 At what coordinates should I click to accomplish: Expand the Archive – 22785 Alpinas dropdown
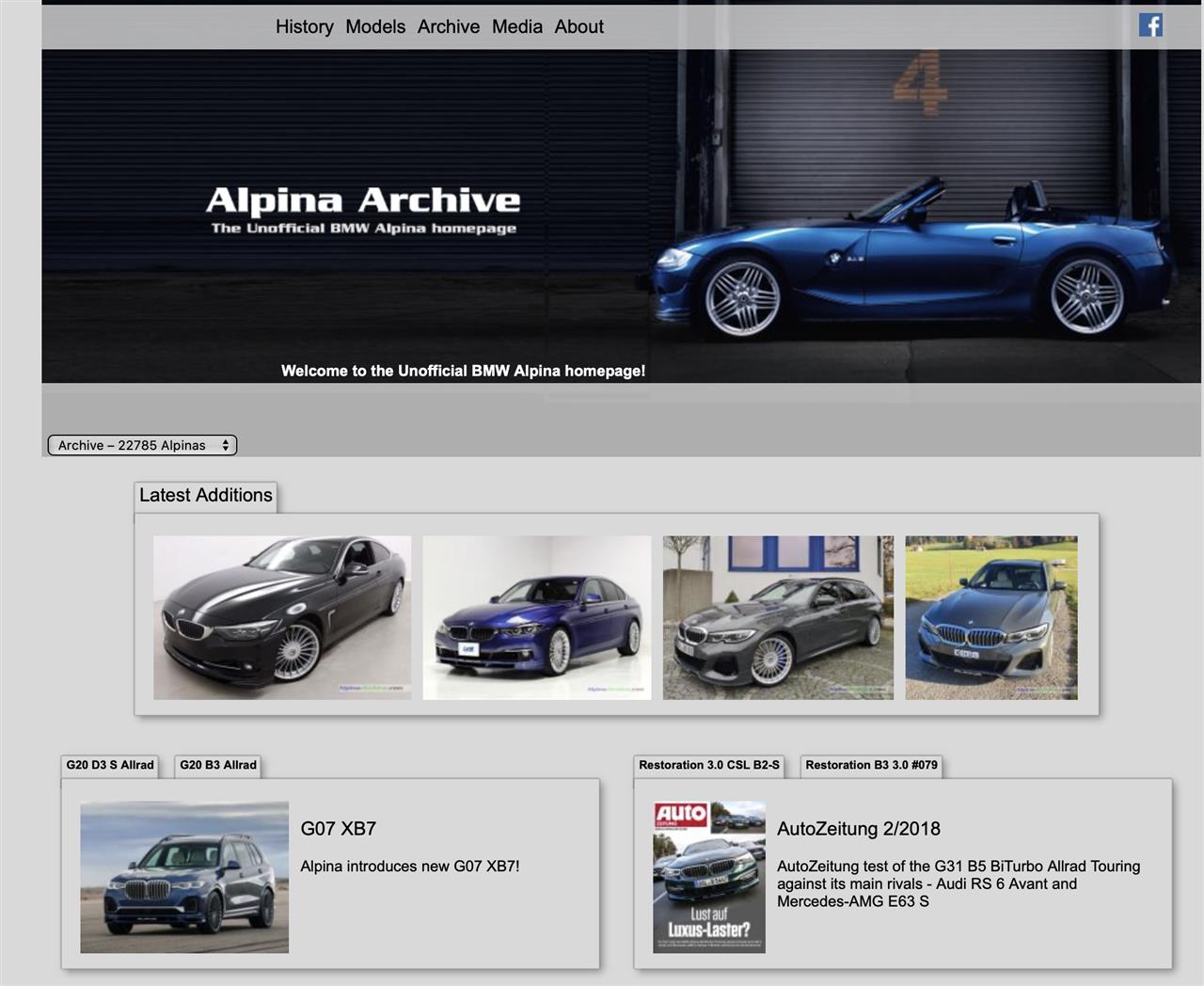tap(142, 445)
